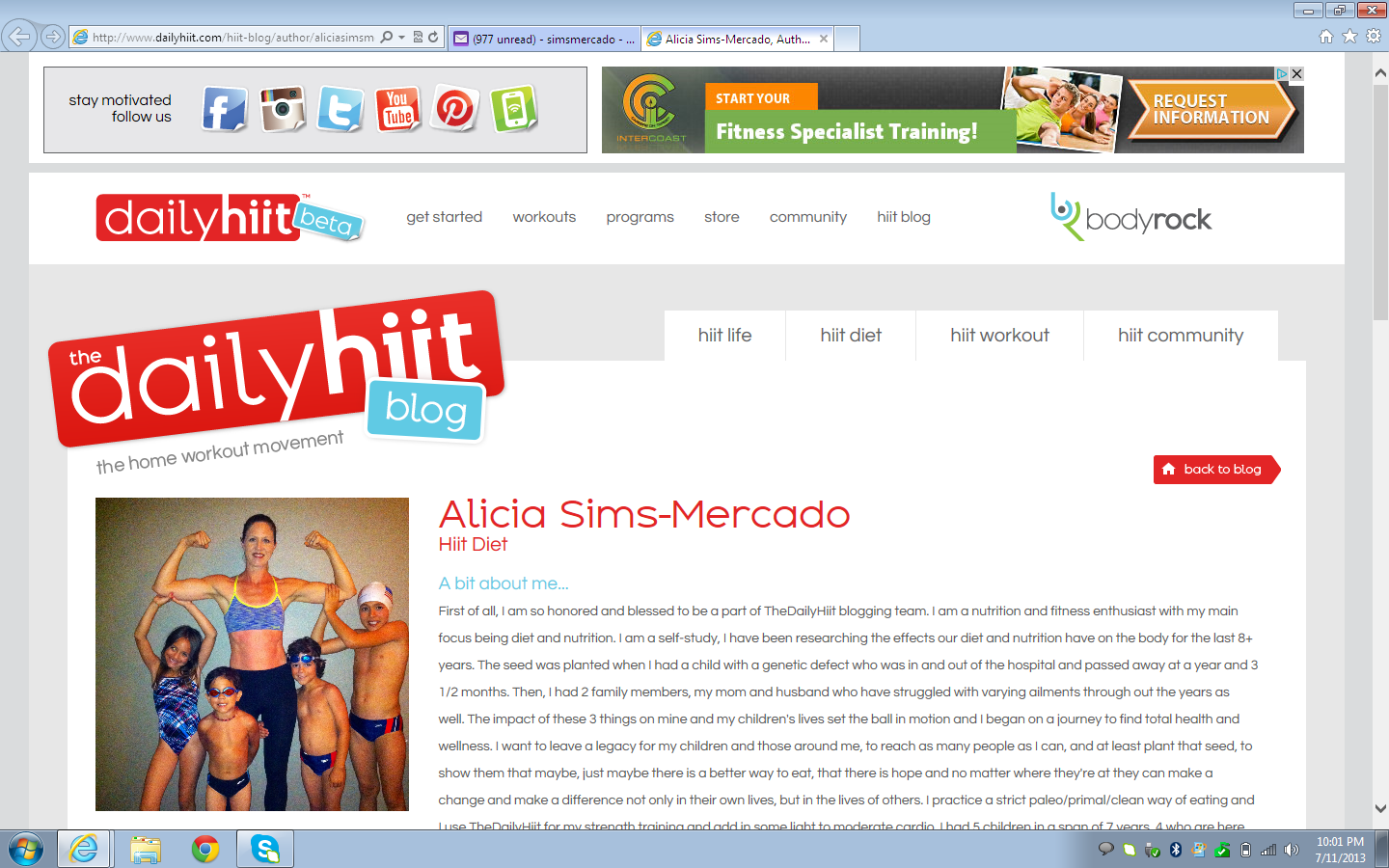
Task: Launch Google Chrome from the taskbar
Action: tap(204, 850)
